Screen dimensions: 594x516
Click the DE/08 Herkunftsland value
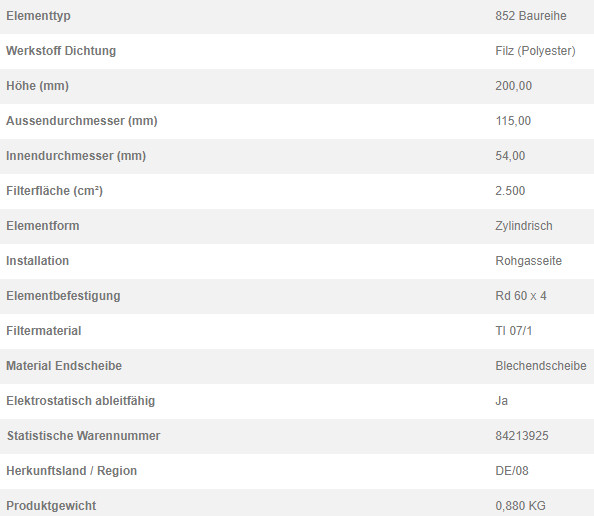click(x=511, y=471)
